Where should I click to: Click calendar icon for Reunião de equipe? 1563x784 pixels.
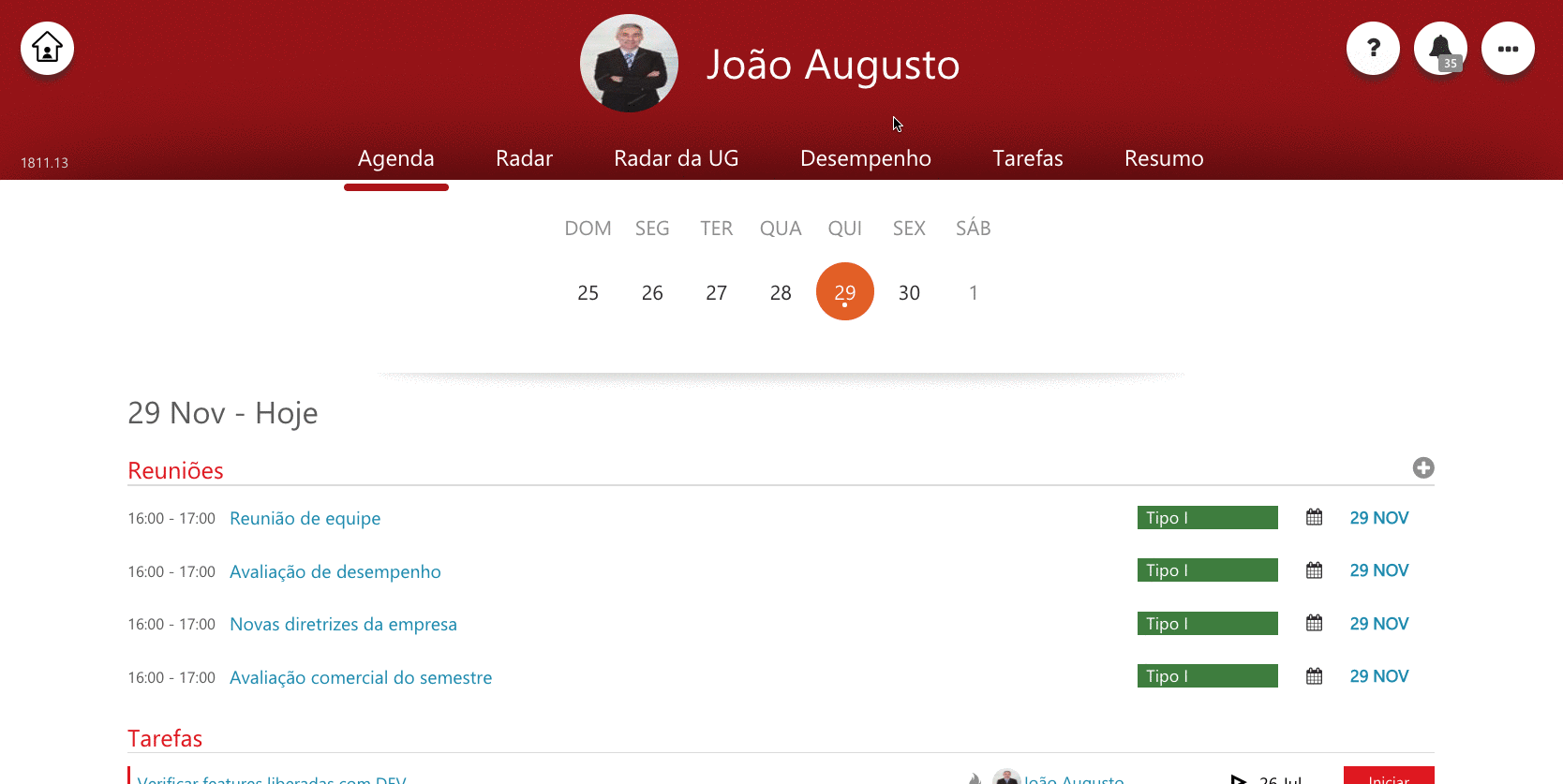click(1315, 517)
